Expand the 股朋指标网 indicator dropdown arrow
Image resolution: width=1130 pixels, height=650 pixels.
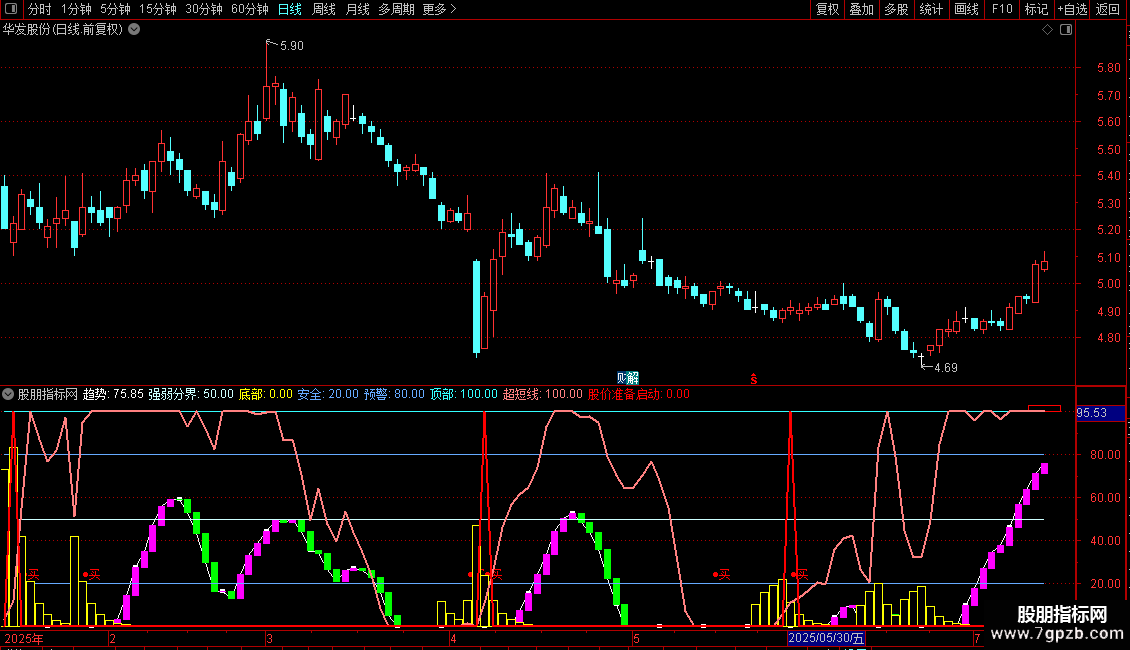point(9,394)
